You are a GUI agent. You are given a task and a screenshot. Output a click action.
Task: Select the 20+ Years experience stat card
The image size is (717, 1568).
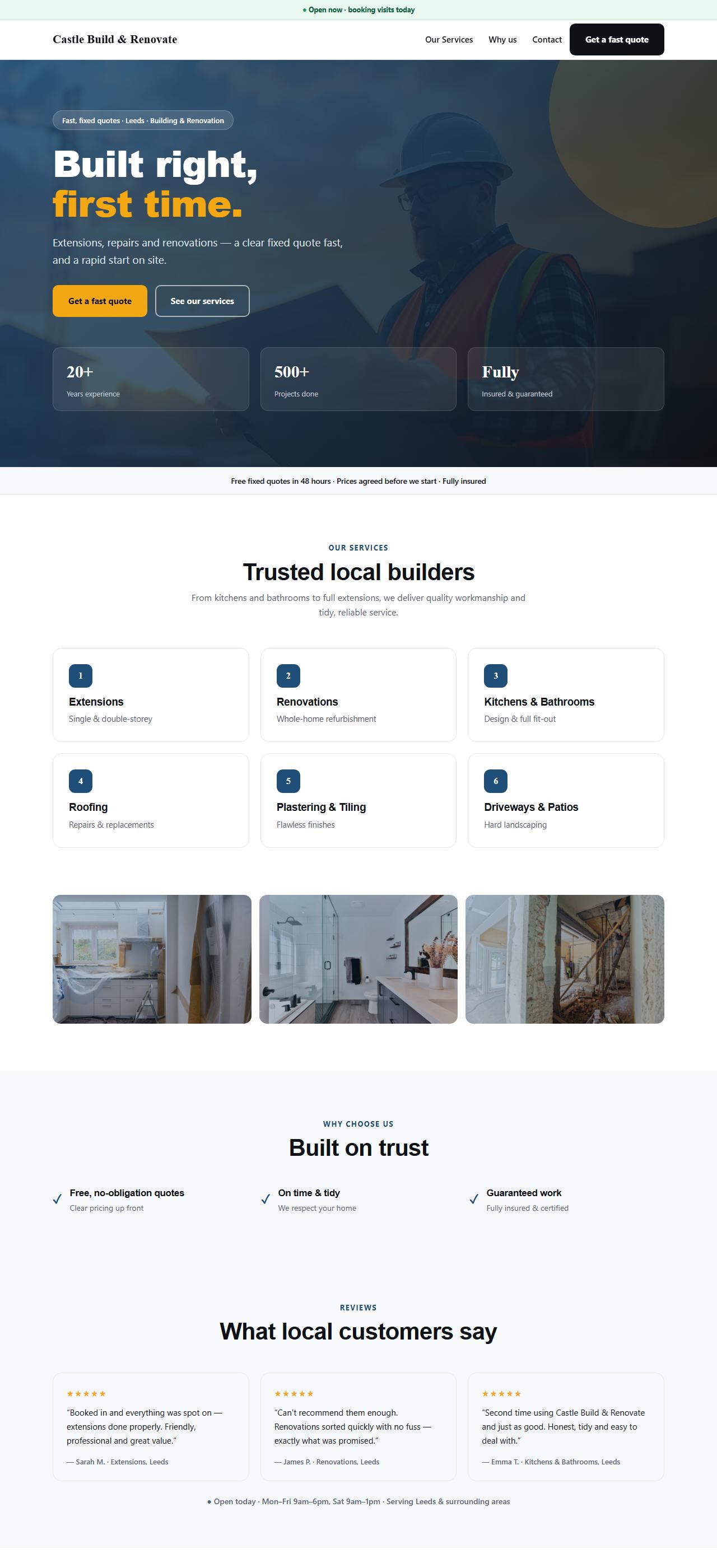point(151,379)
